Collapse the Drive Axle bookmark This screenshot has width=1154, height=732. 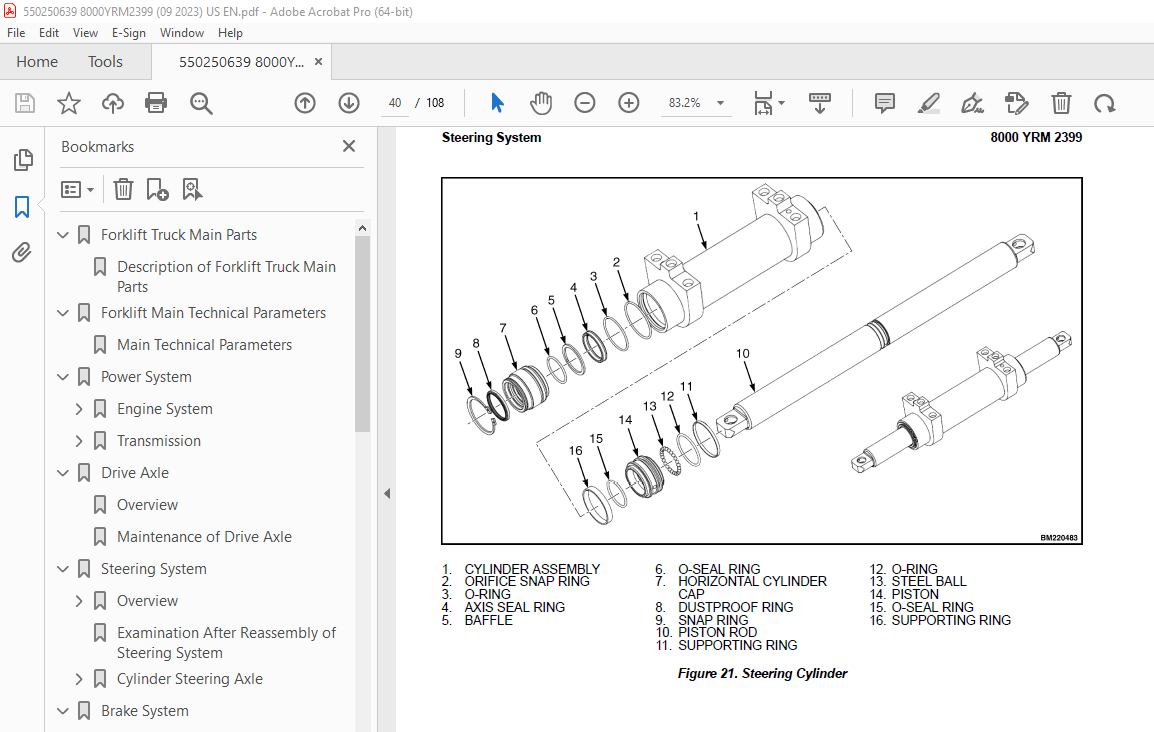tap(63, 473)
